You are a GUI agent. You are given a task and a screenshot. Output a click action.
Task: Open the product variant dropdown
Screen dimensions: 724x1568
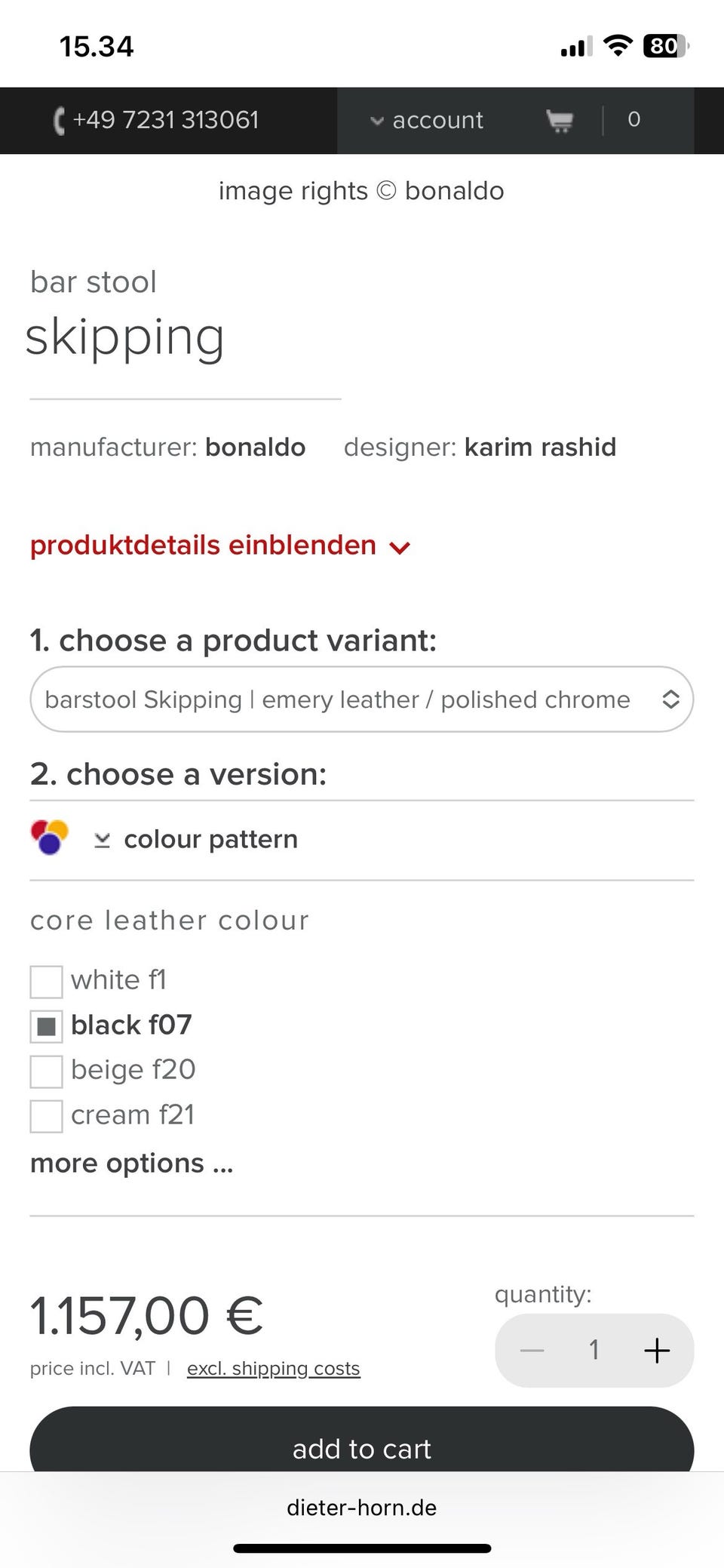coord(360,699)
